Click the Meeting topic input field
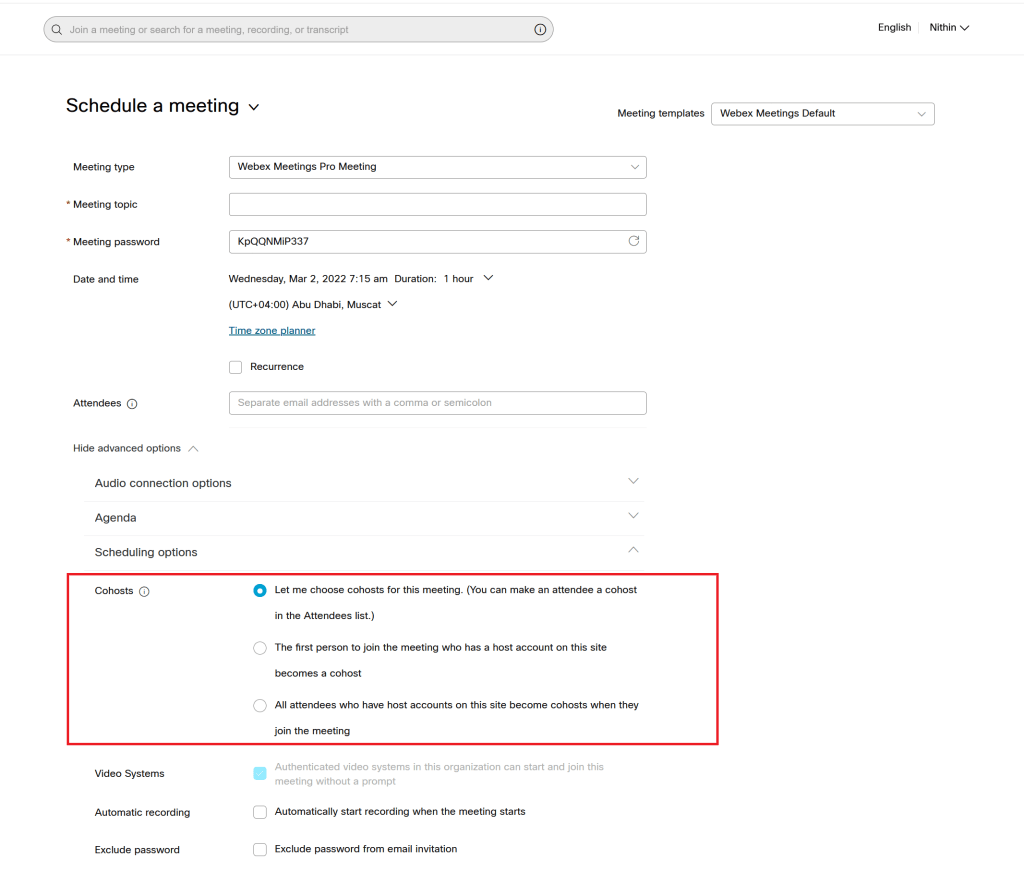Image resolution: width=1024 pixels, height=871 pixels. [437, 205]
